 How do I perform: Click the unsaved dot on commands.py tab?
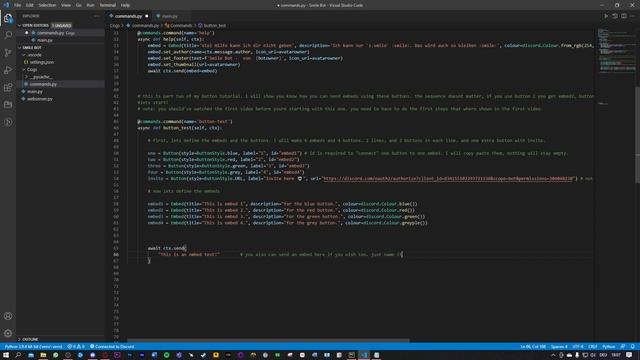pos(147,16)
